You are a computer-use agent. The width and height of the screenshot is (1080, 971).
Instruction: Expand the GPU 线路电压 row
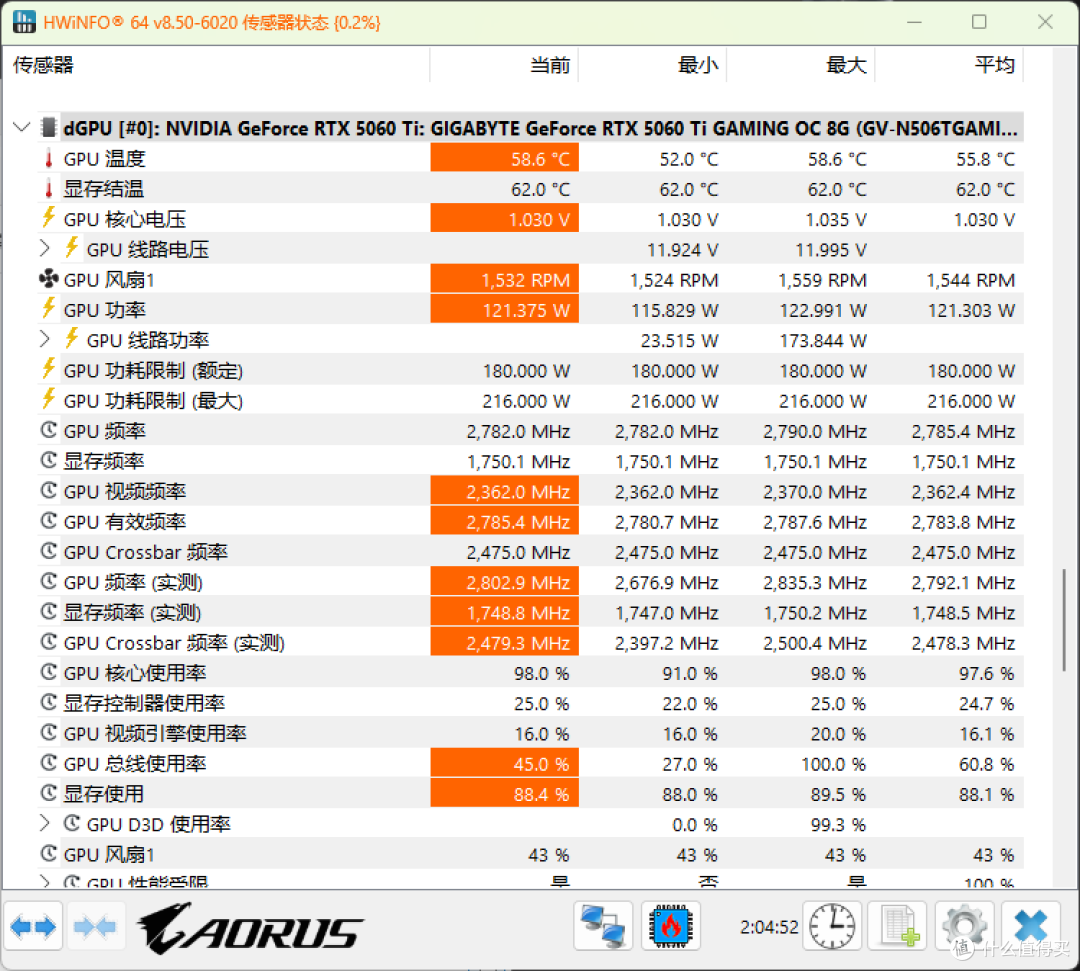click(x=45, y=249)
